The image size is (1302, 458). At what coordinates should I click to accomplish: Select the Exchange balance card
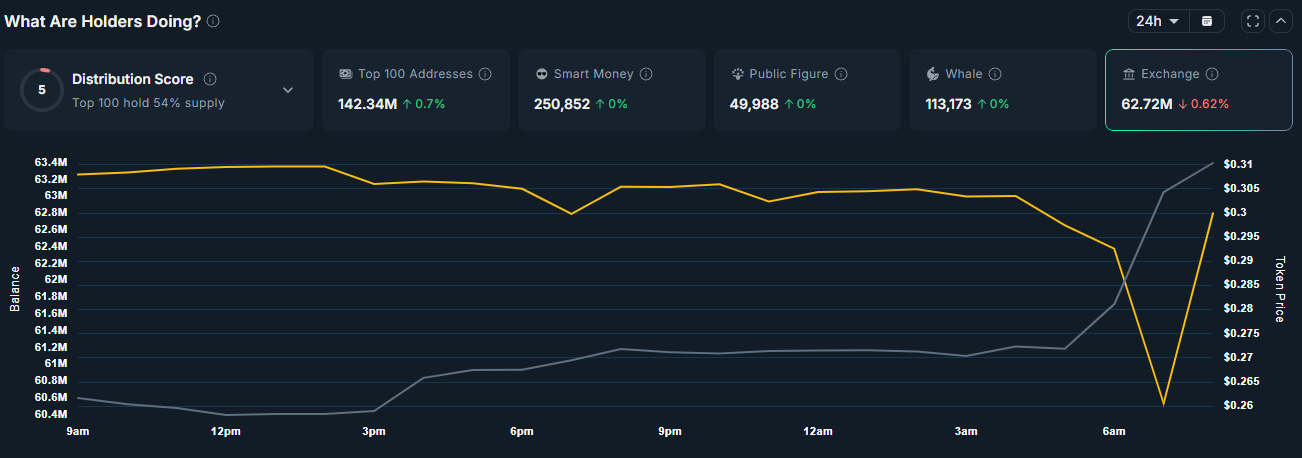pyautogui.click(x=1198, y=89)
